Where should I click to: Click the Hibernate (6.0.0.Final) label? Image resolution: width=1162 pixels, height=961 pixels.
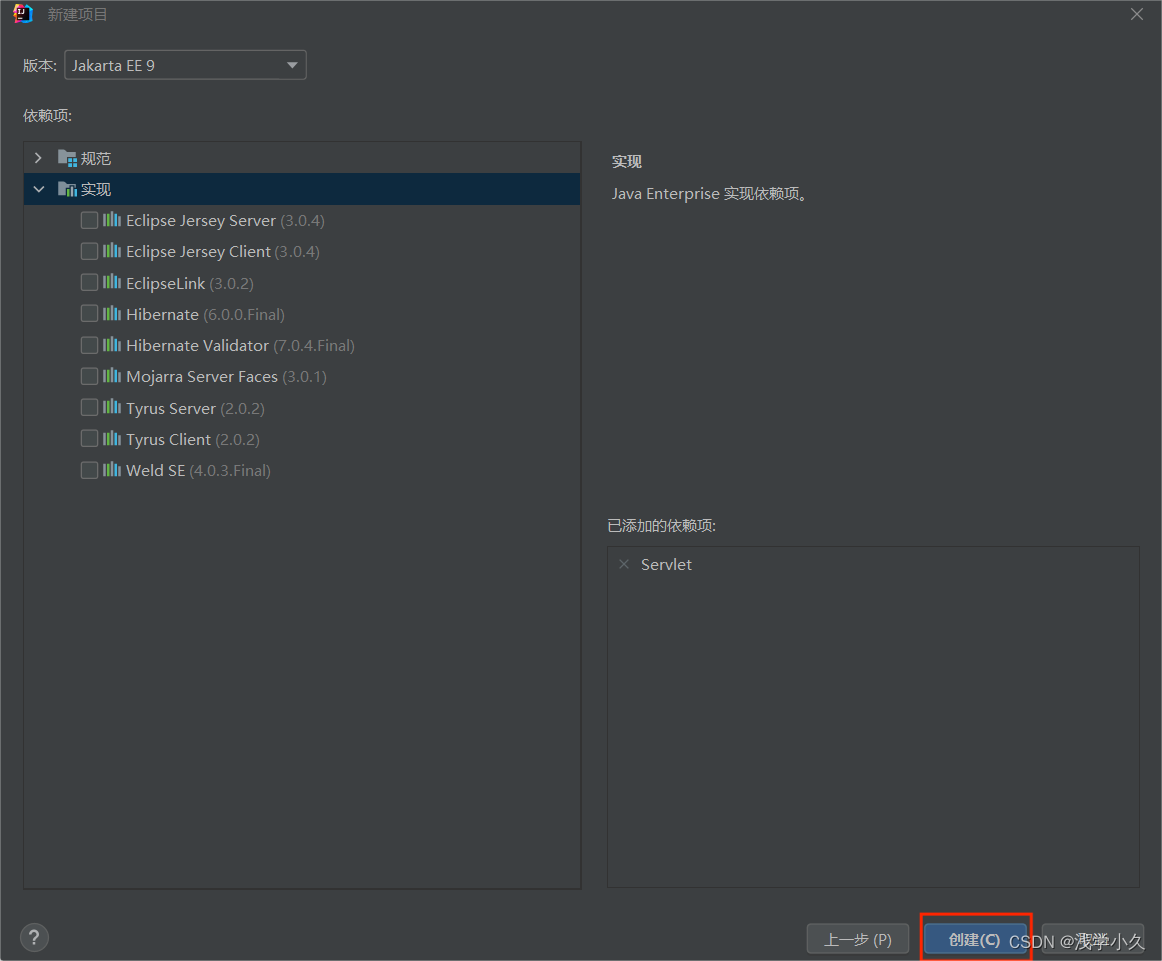click(x=205, y=314)
